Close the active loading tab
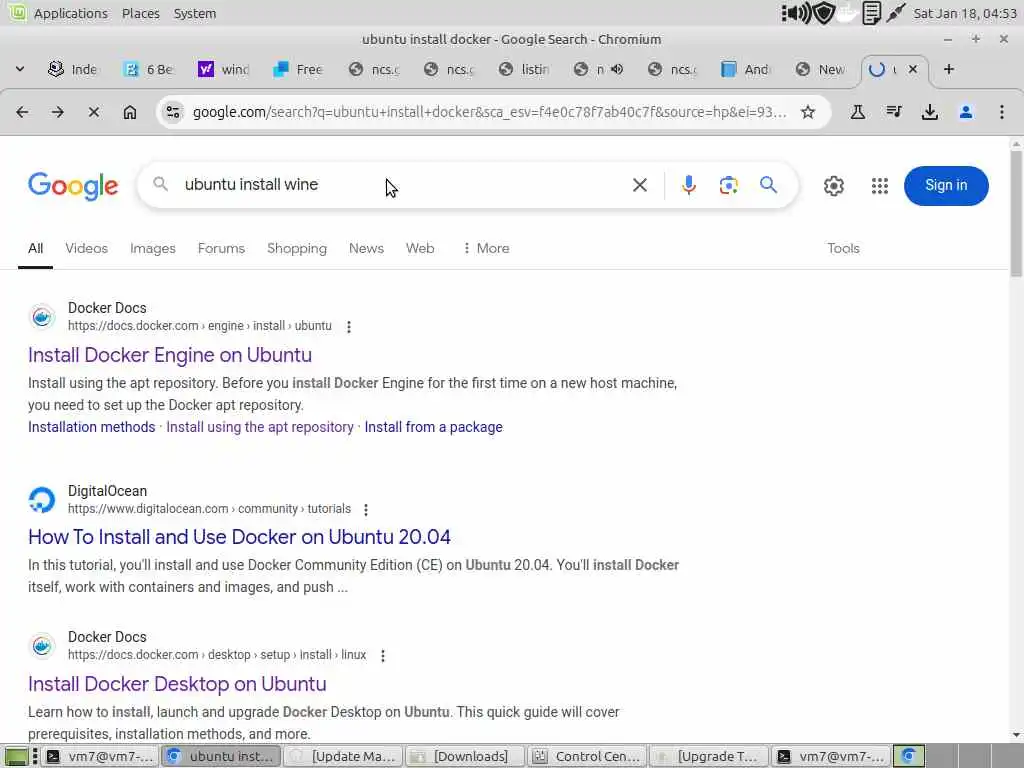1024x768 pixels. [913, 69]
